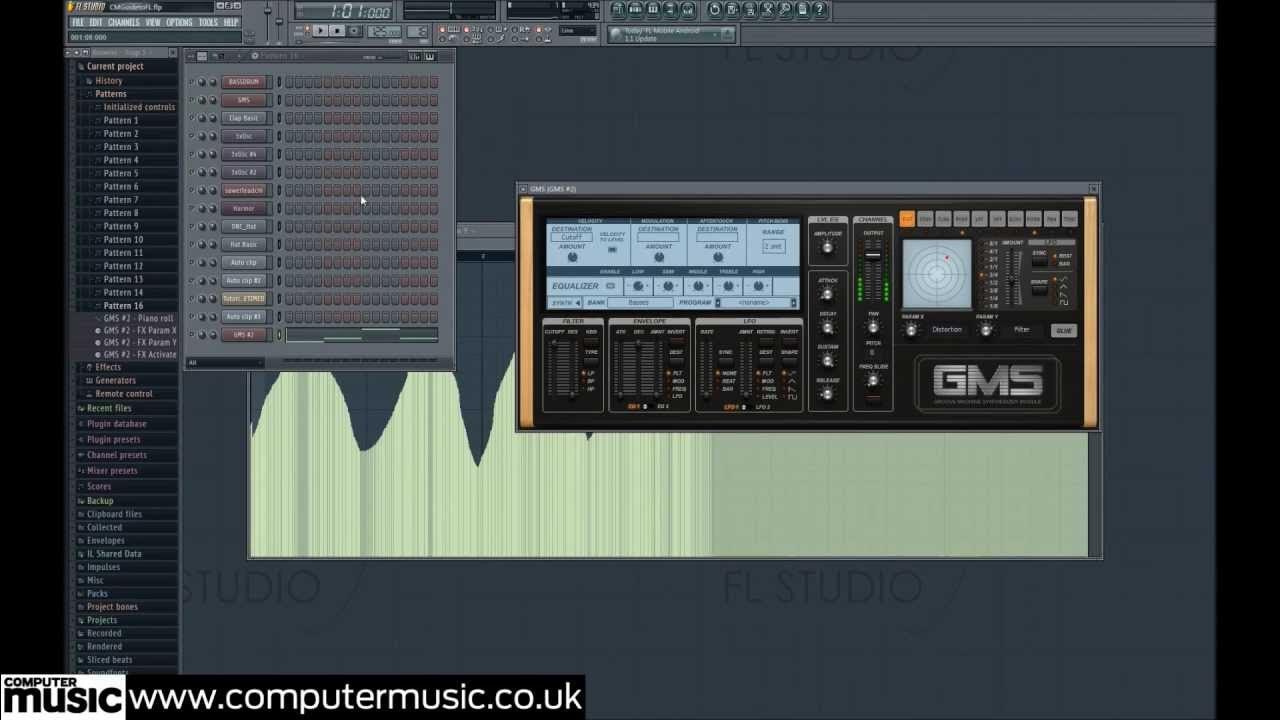
Task: Open the Mixer view icon
Action: tap(688, 9)
